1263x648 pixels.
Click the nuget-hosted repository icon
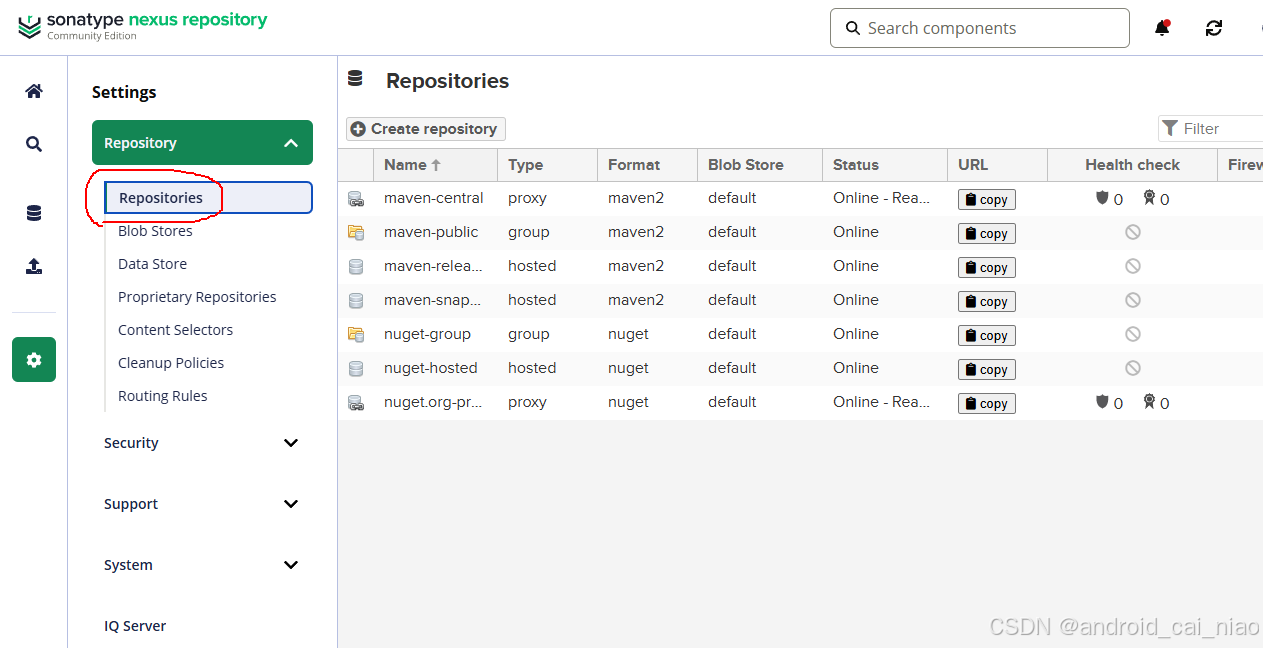[x=356, y=368]
